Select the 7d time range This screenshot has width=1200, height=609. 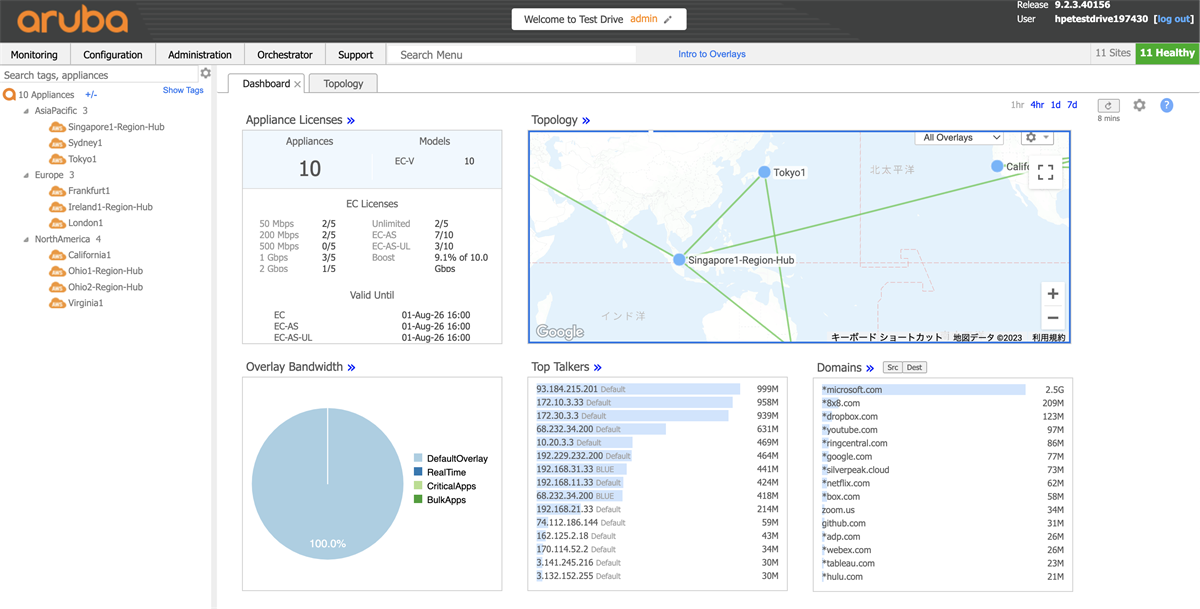pyautogui.click(x=1072, y=105)
